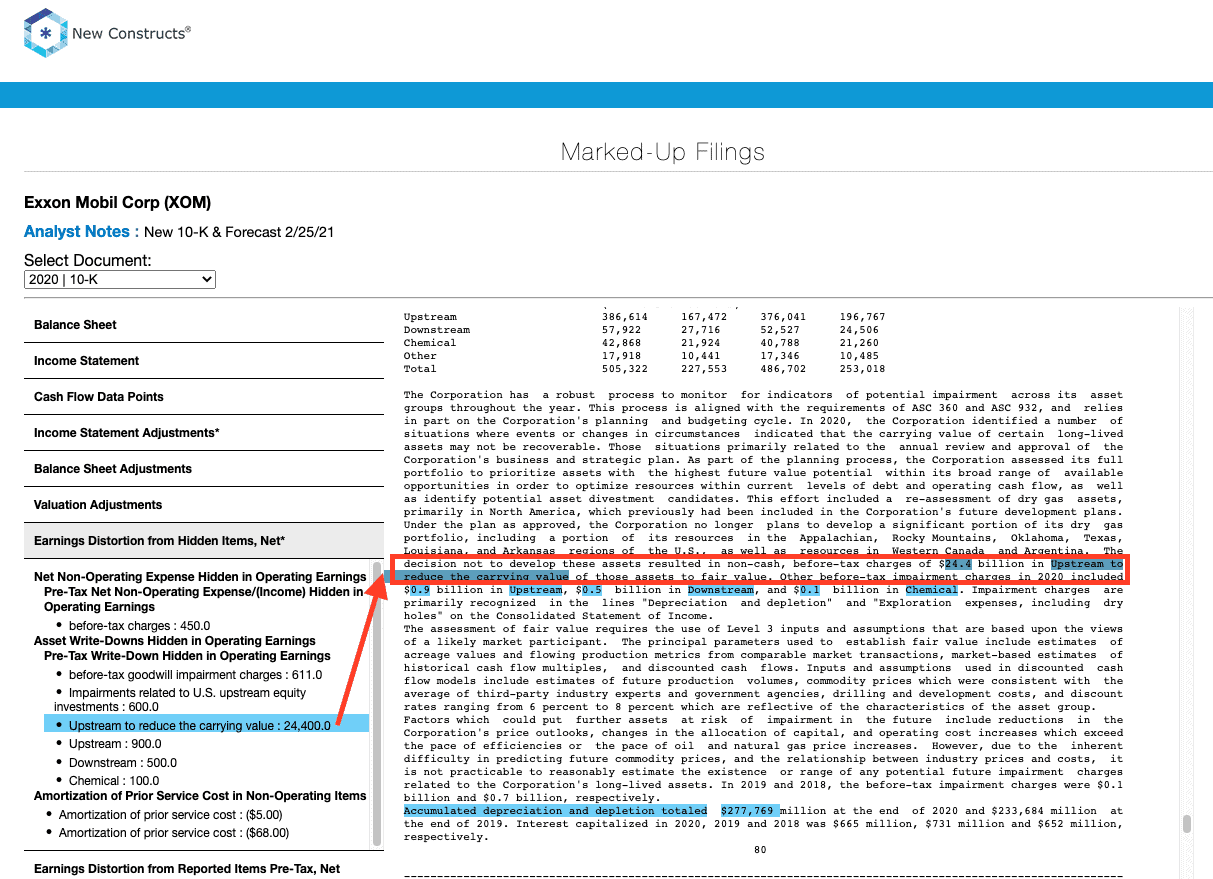Expand Valuation Adjustments section
1213x879 pixels.
204,505
